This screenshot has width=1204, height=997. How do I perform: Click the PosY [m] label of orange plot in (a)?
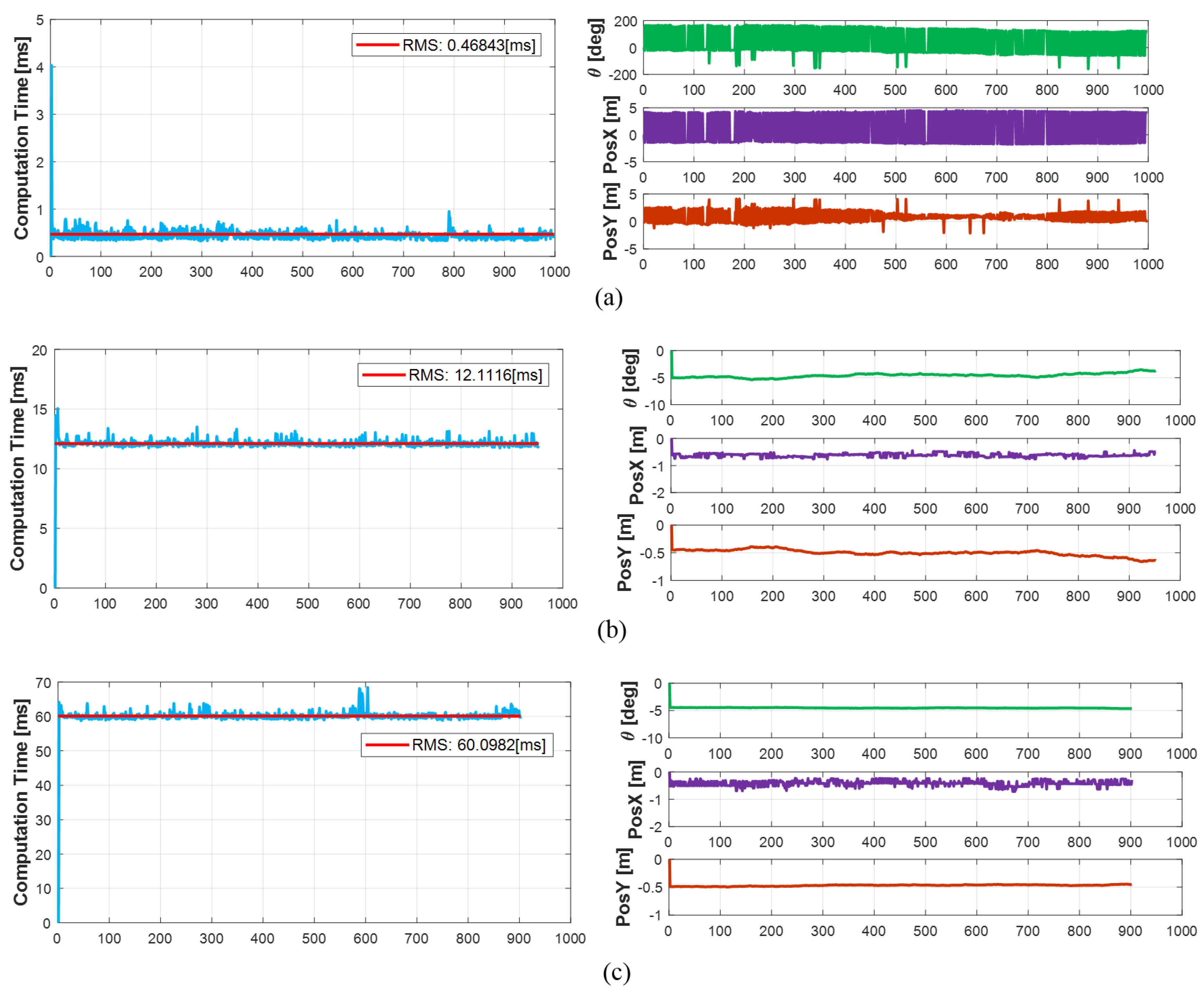pos(611,221)
